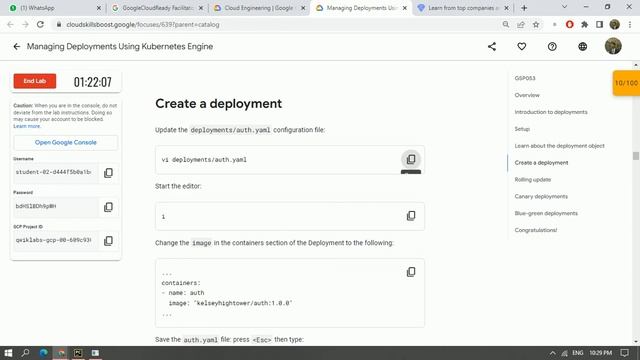Copy the student username
640x360 pixels.
tap(108, 173)
